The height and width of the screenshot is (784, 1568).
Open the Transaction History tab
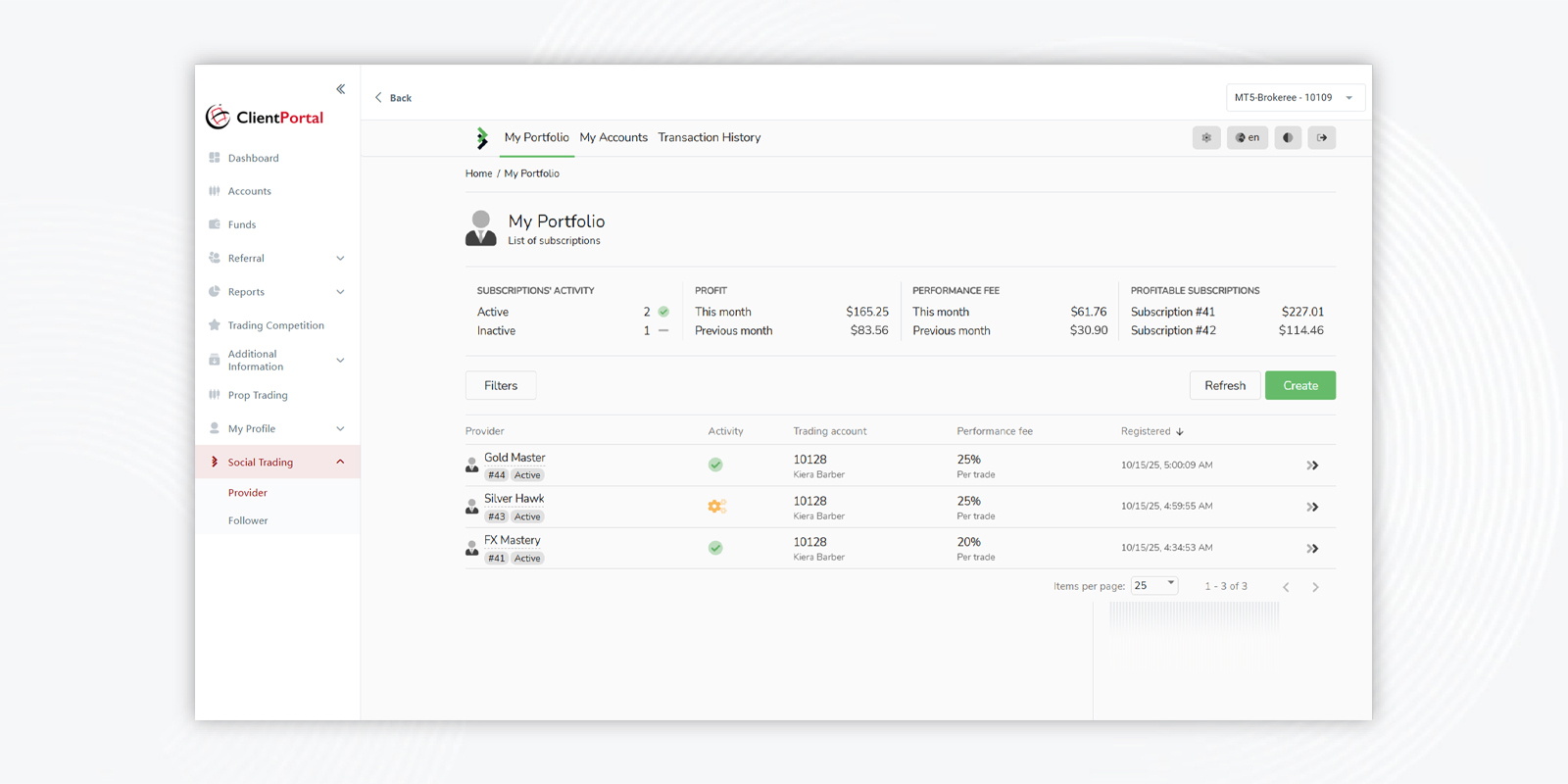click(709, 138)
